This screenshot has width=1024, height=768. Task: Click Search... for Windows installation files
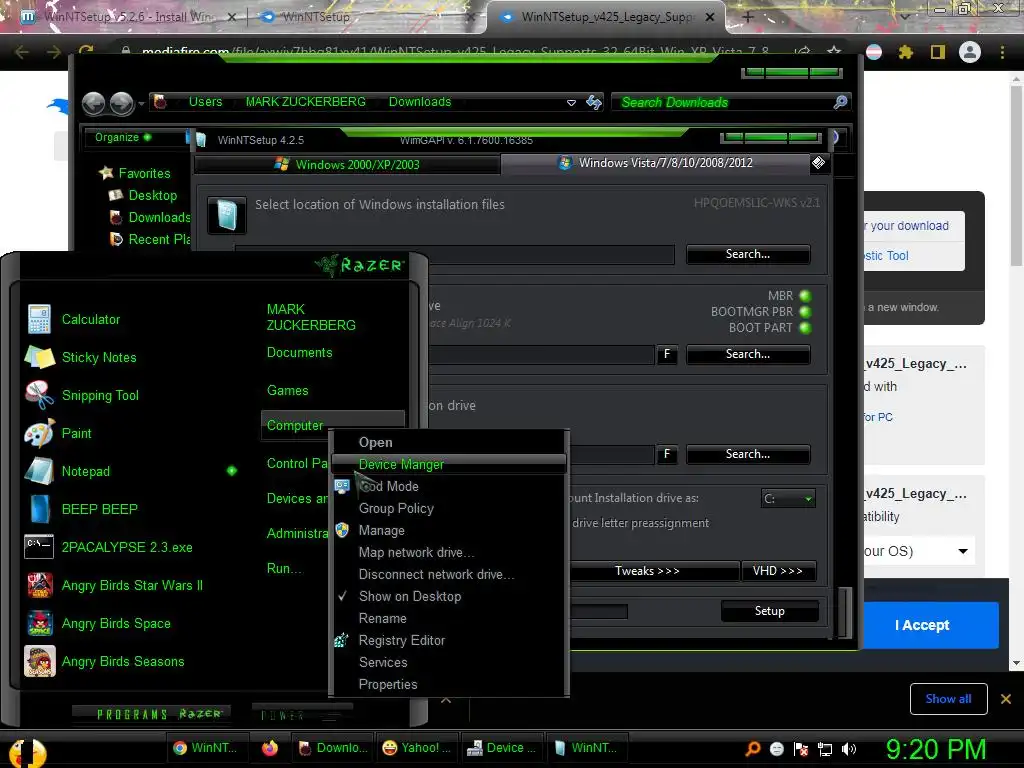click(x=748, y=254)
